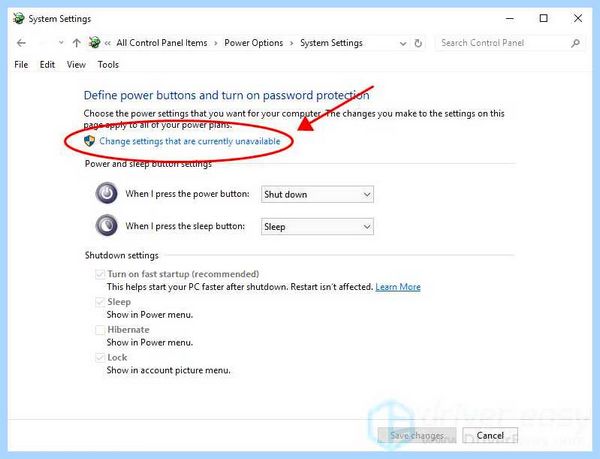
Task: Click 'Show in account picture menu.' text
Action: click(169, 370)
